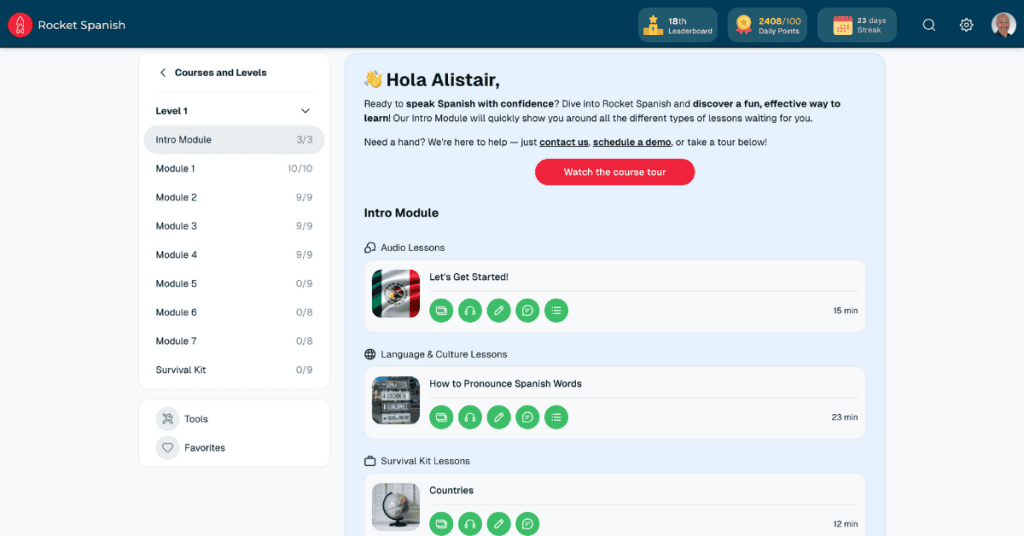Screen dimensions: 1024x536
Task: Select Module 3 in sidebar
Action: tap(234, 226)
